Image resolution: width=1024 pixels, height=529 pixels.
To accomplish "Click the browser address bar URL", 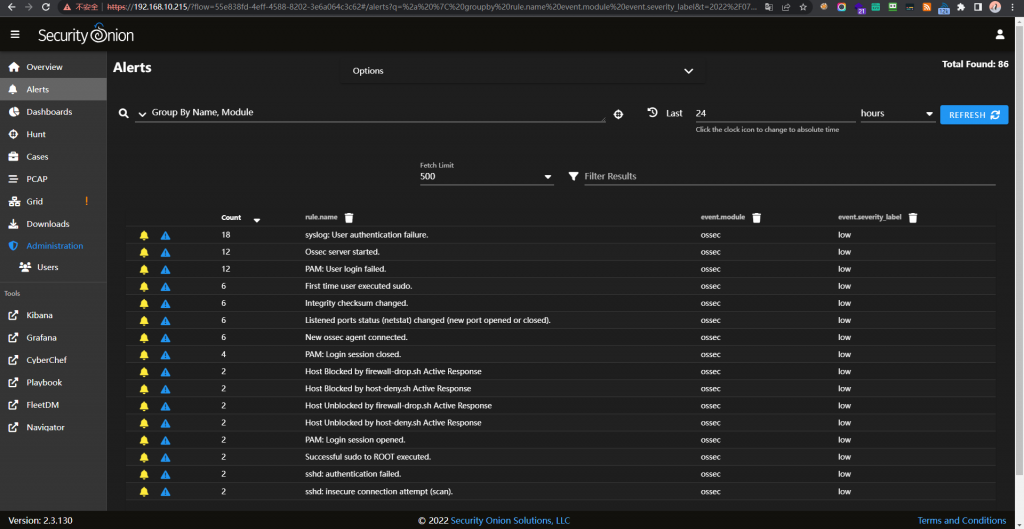I will click(432, 7).
